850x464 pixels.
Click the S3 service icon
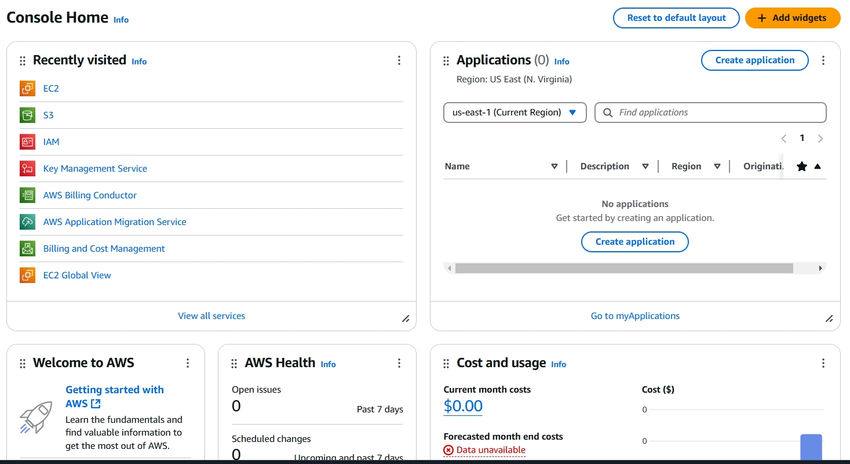click(27, 115)
